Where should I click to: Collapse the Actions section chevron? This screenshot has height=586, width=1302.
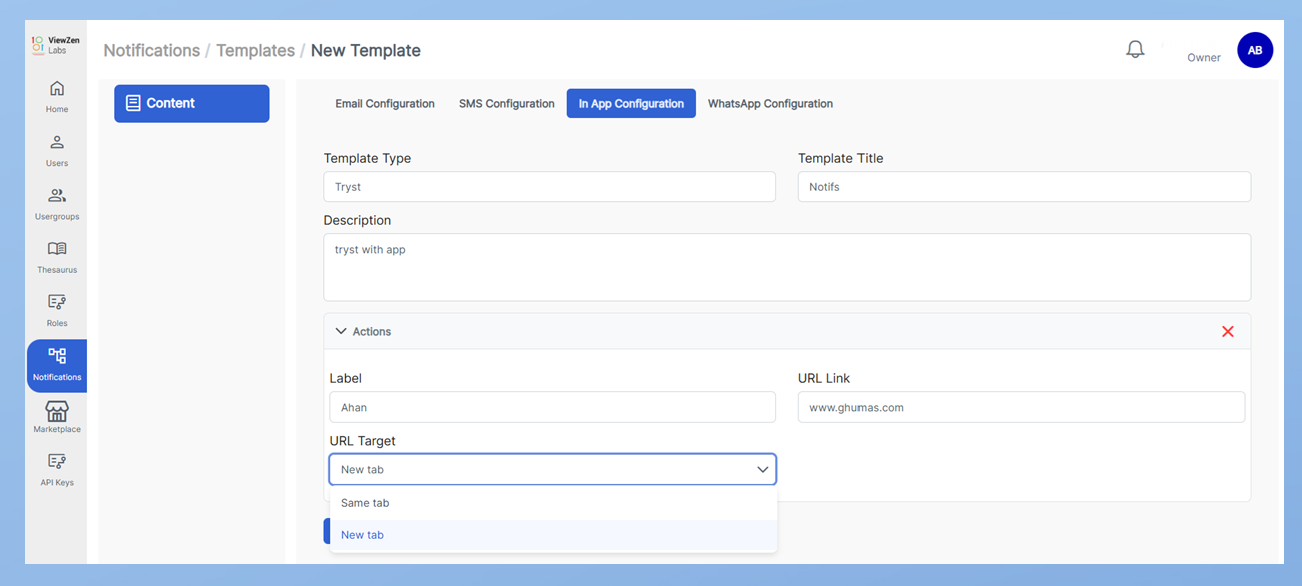pyautogui.click(x=341, y=331)
